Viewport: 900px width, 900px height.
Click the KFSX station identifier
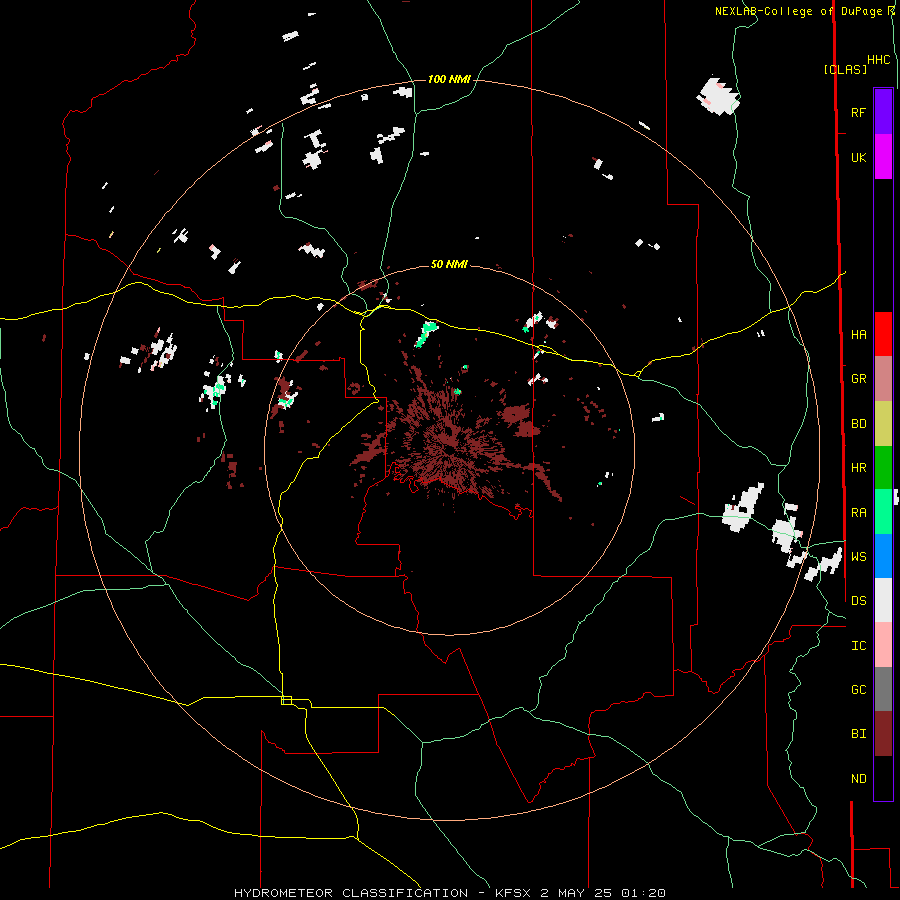pyautogui.click(x=513, y=893)
